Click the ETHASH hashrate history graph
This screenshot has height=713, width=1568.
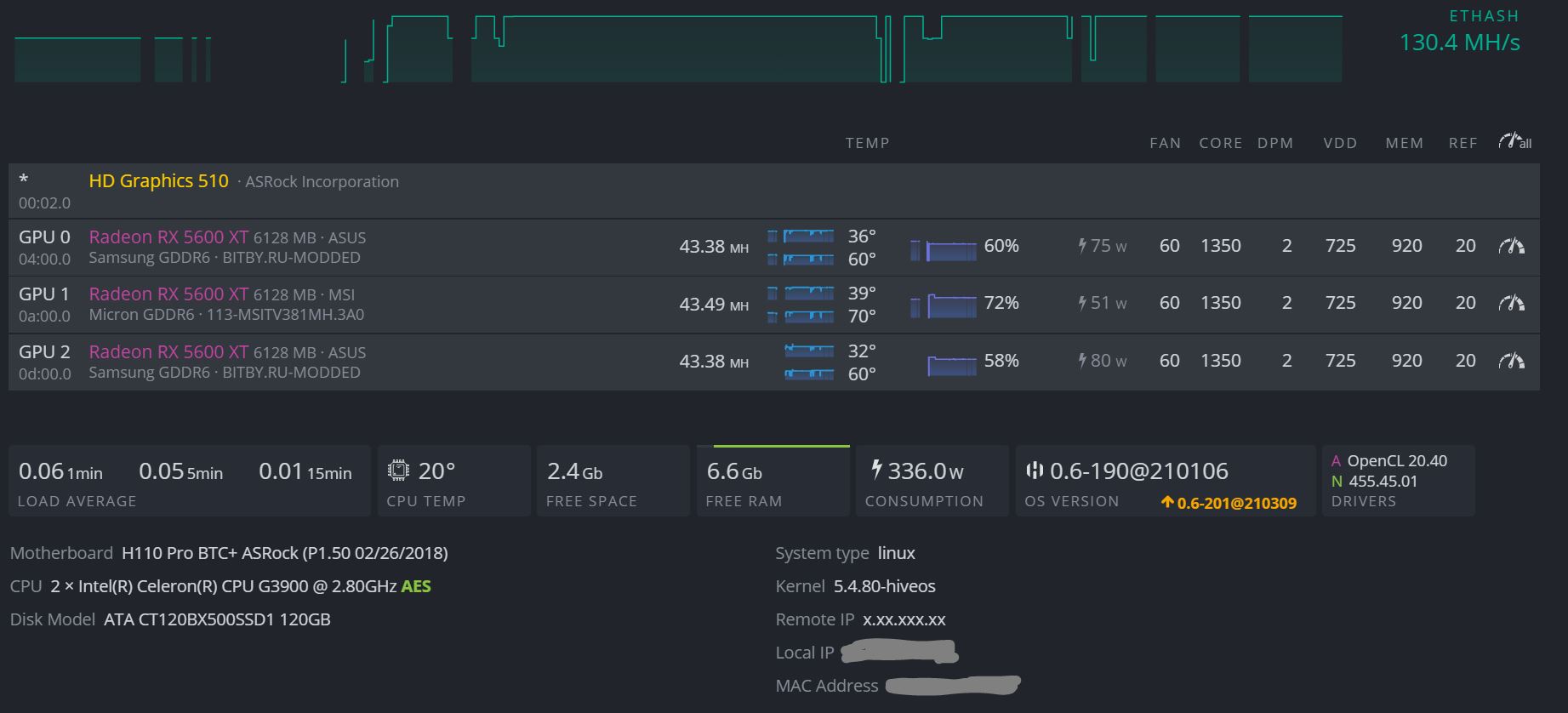(x=678, y=48)
